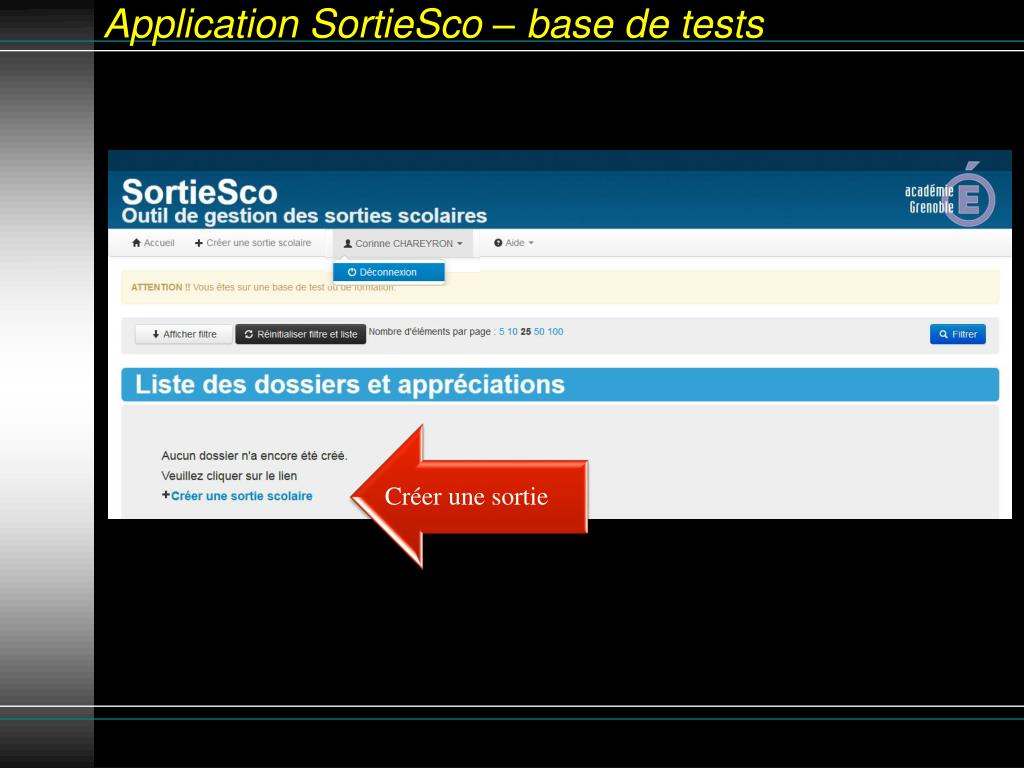Viewport: 1024px width, 768px height.
Task: Go to the Accueil home link
Action: click(x=153, y=243)
